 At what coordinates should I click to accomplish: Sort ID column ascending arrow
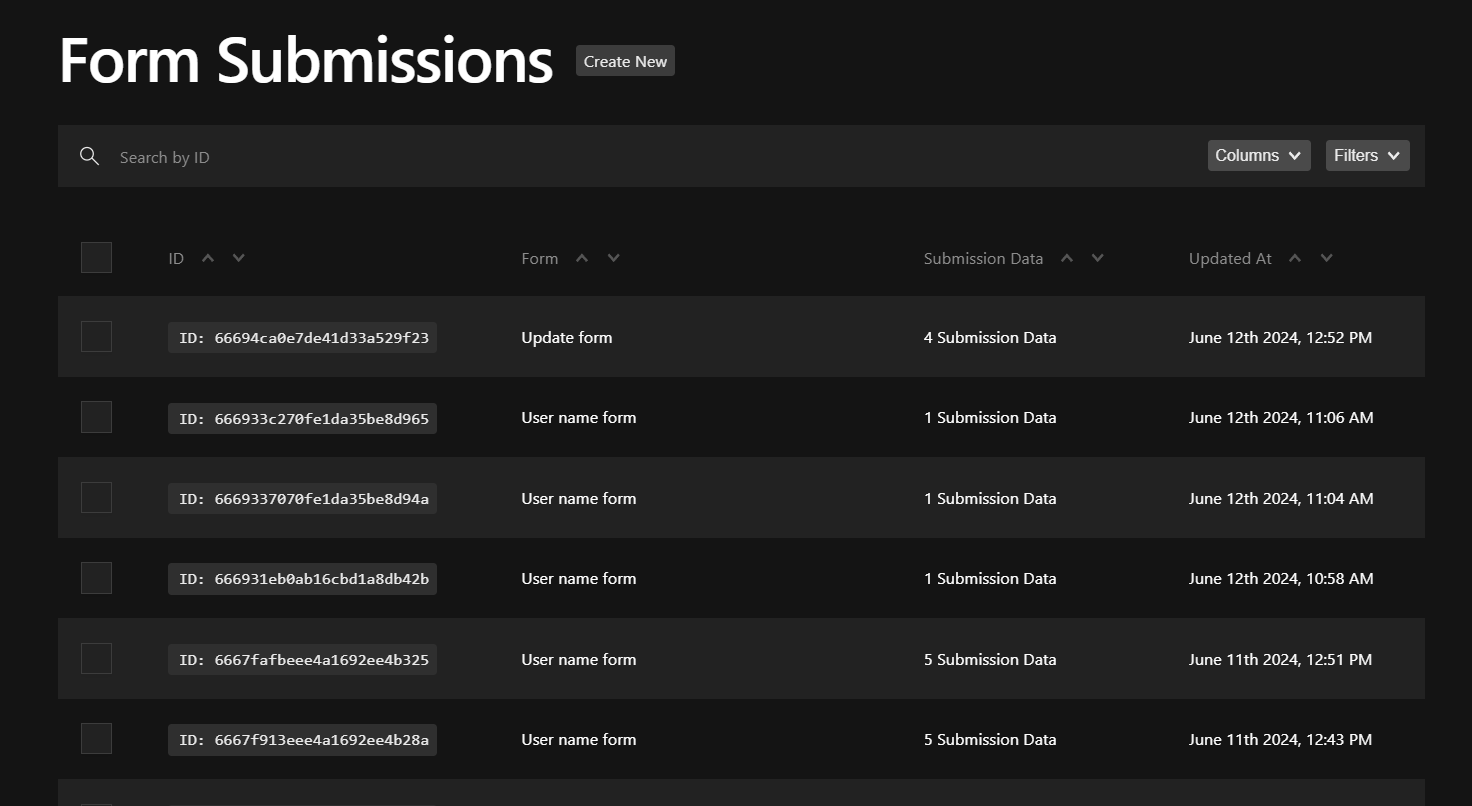(x=208, y=258)
